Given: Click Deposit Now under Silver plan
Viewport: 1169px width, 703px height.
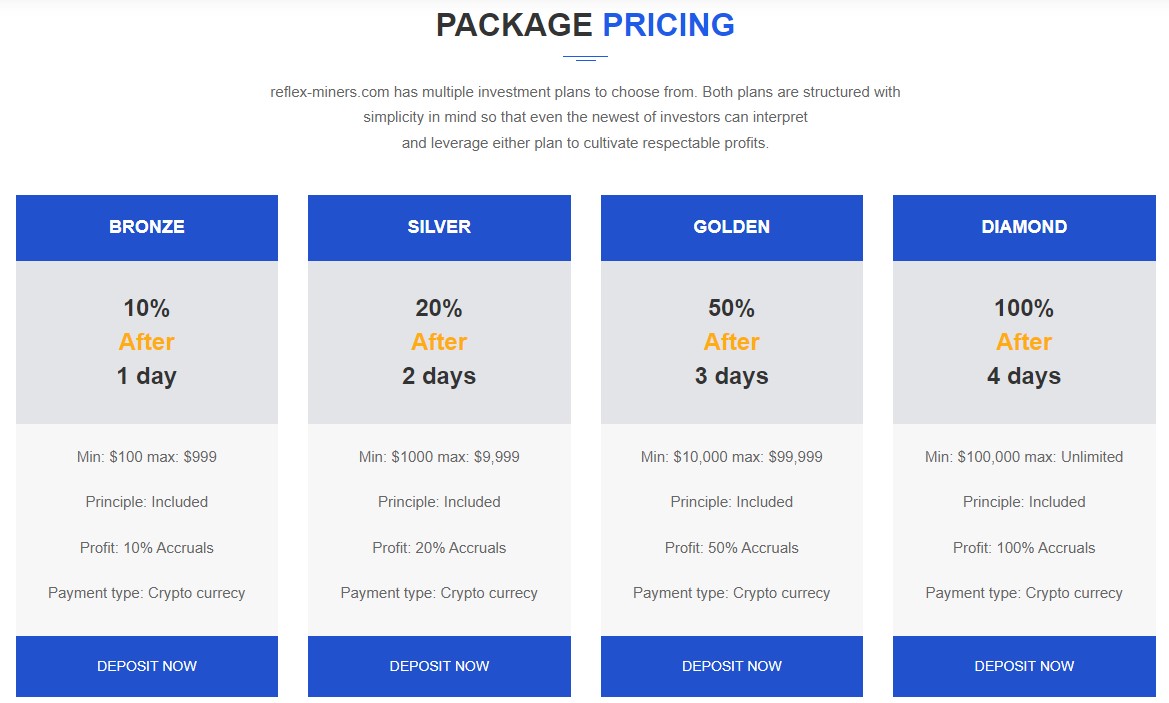Looking at the screenshot, I should [439, 666].
